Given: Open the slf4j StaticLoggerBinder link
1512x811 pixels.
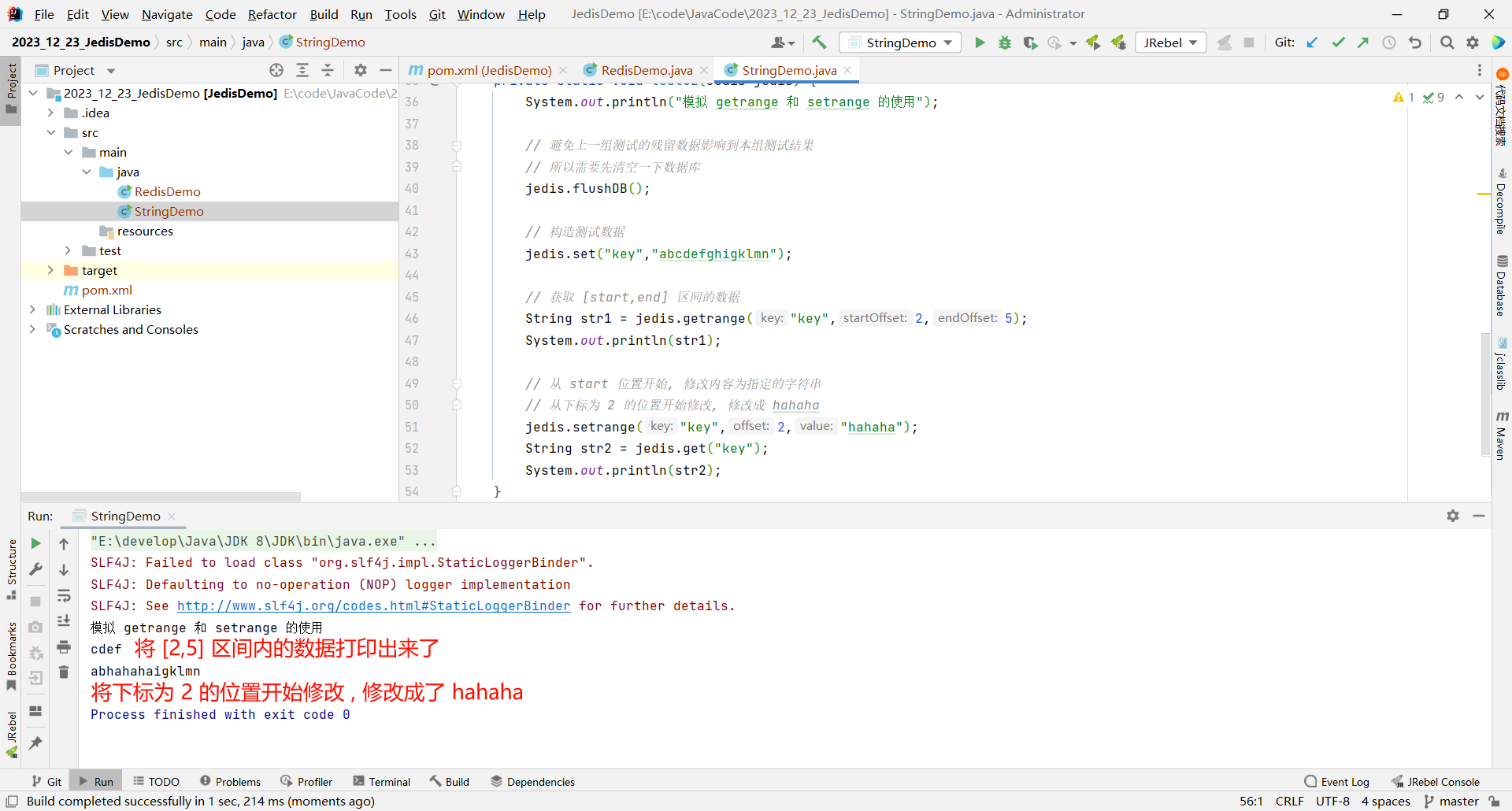Looking at the screenshot, I should coord(374,605).
